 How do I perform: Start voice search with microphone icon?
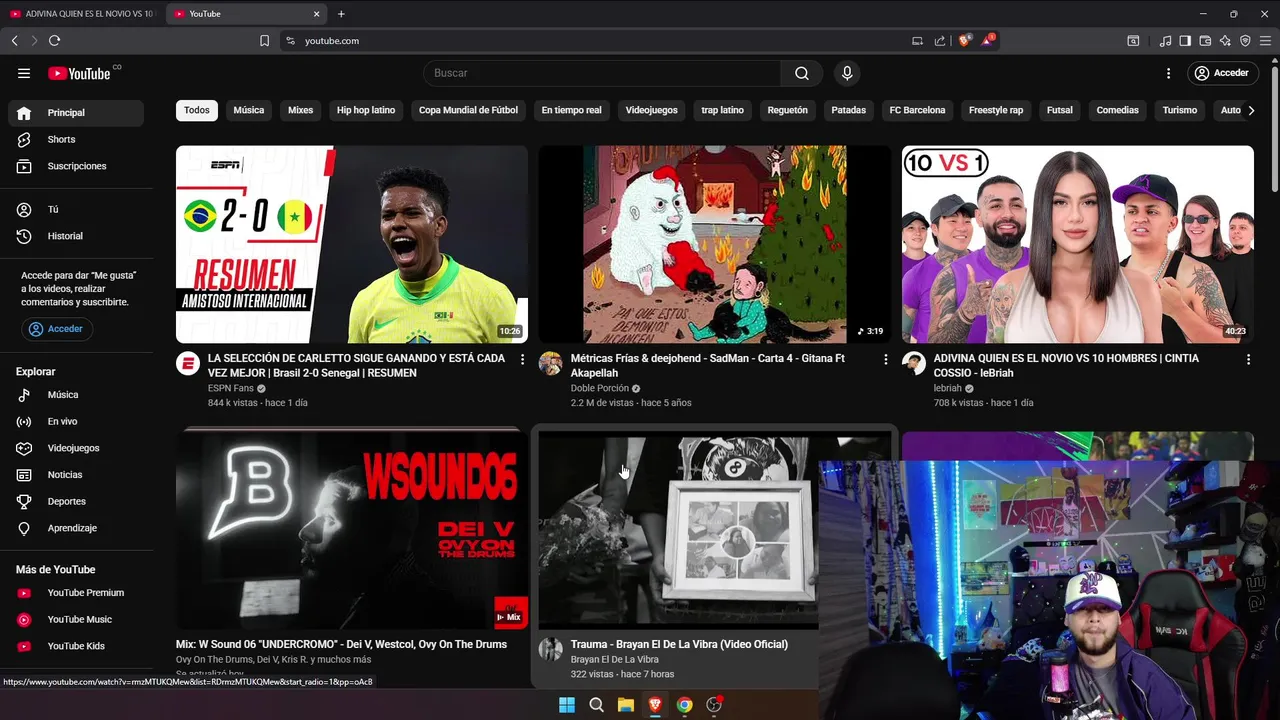point(847,73)
